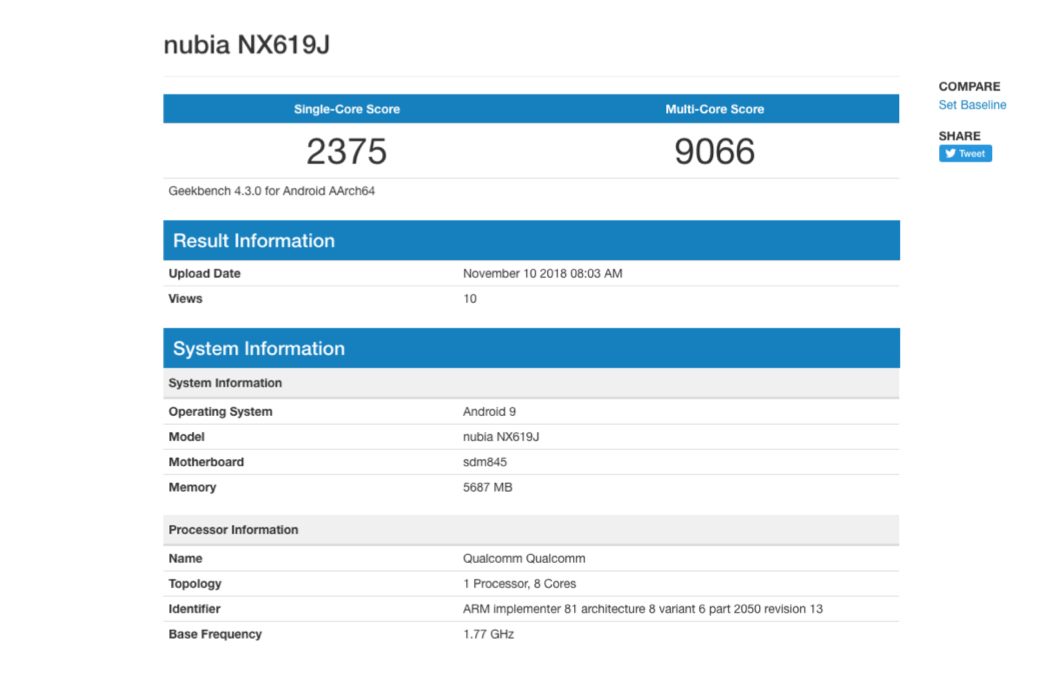Click the Tweet share button
This screenshot has height=673, width=1044.
click(965, 154)
